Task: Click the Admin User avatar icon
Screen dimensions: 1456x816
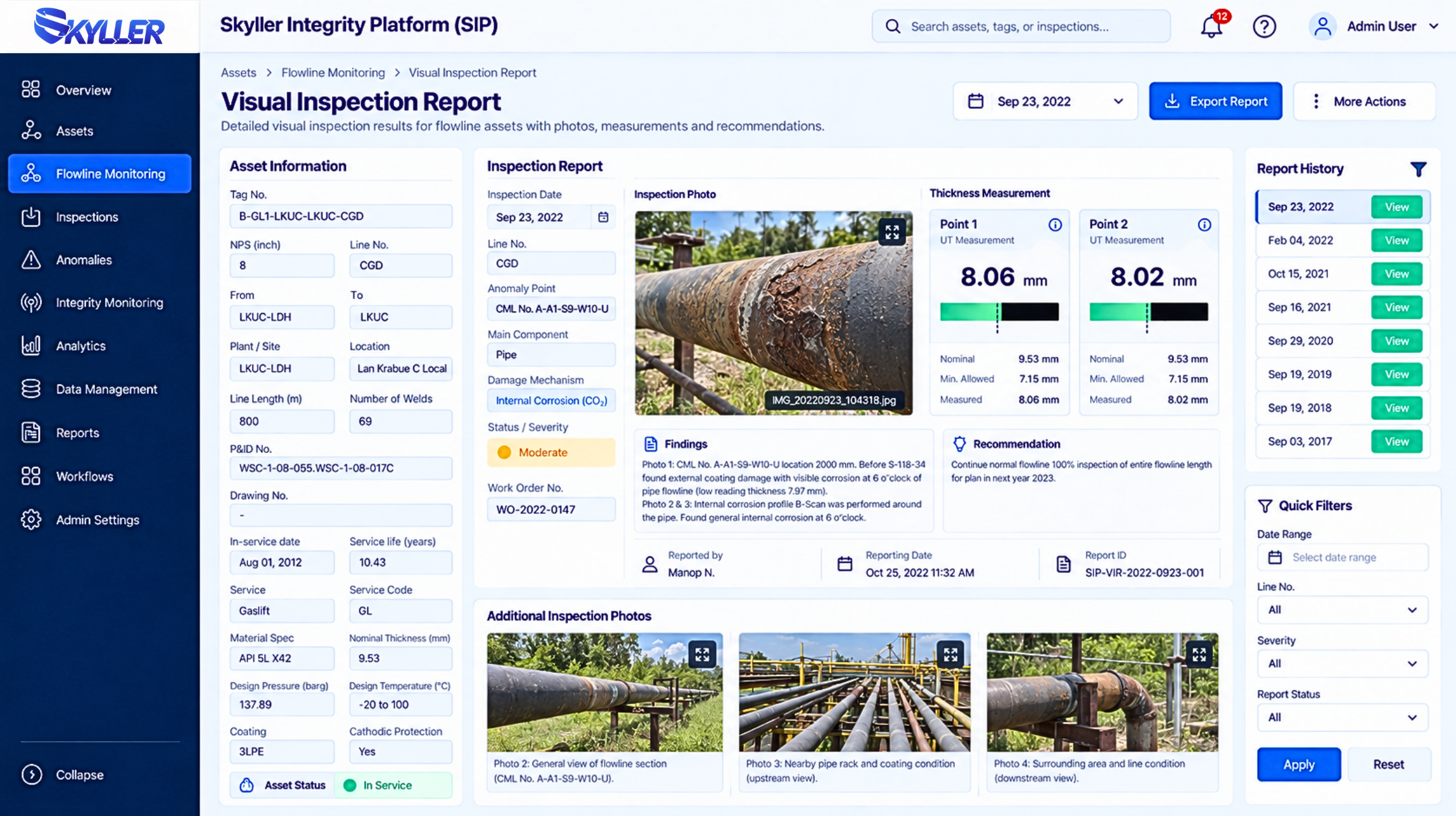Action: [1322, 27]
